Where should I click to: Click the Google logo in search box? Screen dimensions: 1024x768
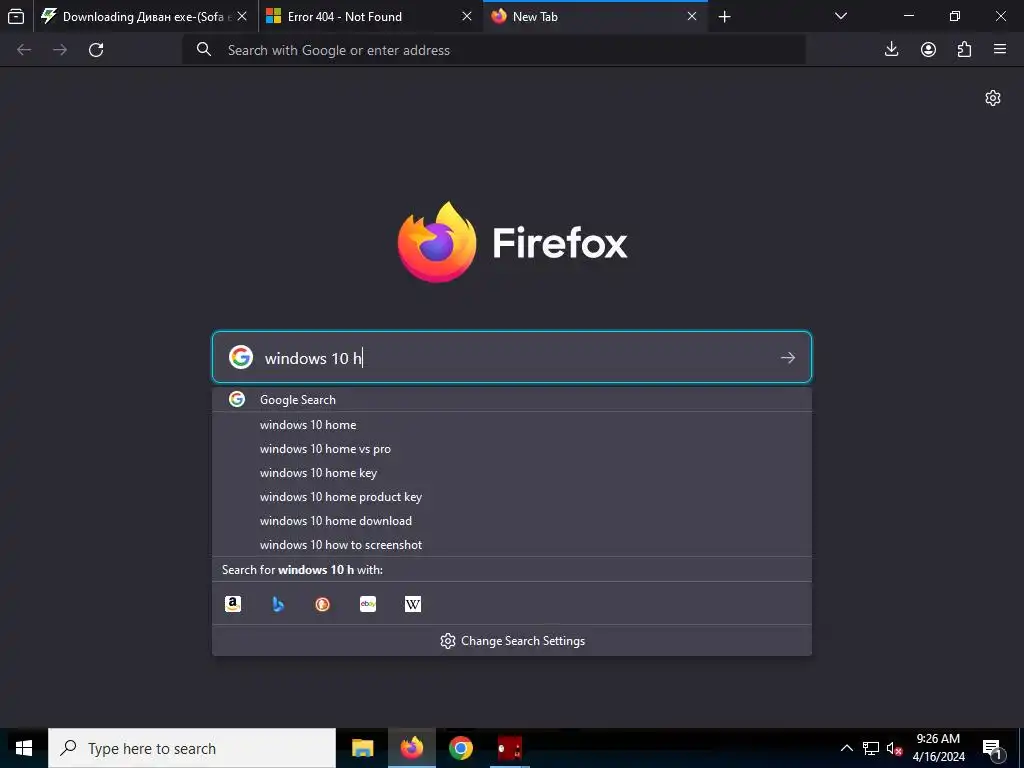[x=241, y=357]
